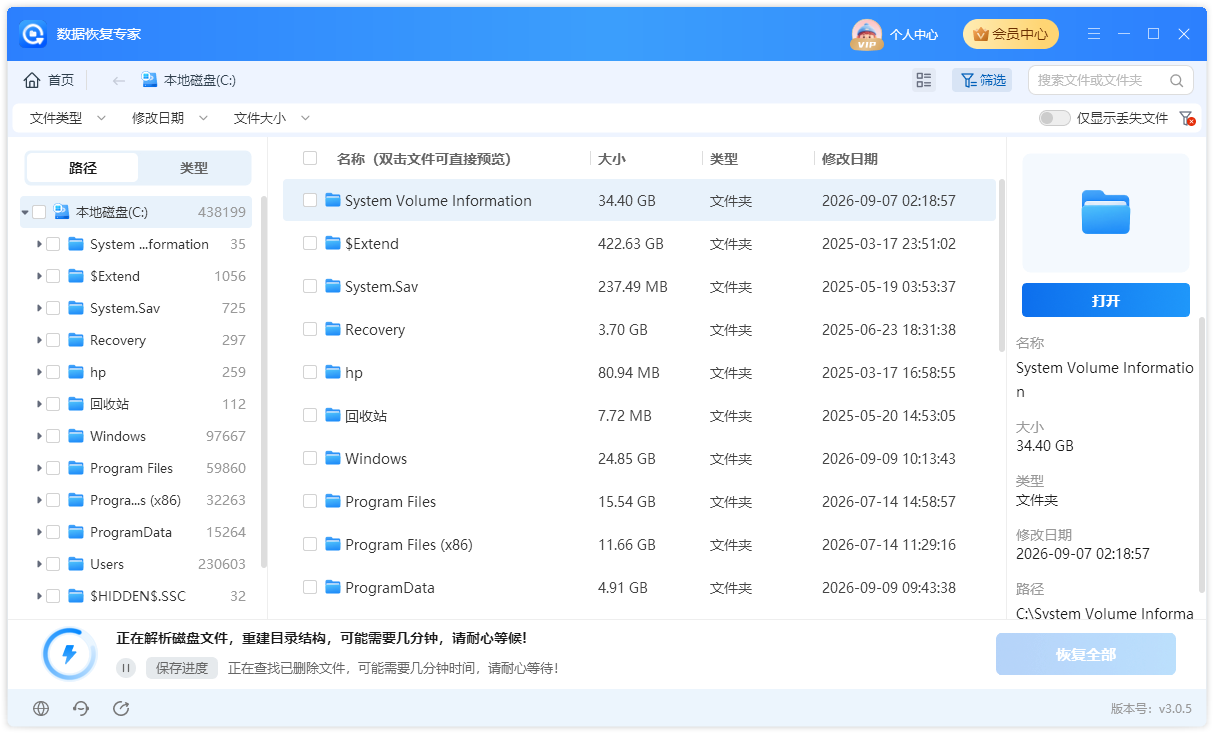
Task: Click the 保存进度 button
Action: point(182,668)
